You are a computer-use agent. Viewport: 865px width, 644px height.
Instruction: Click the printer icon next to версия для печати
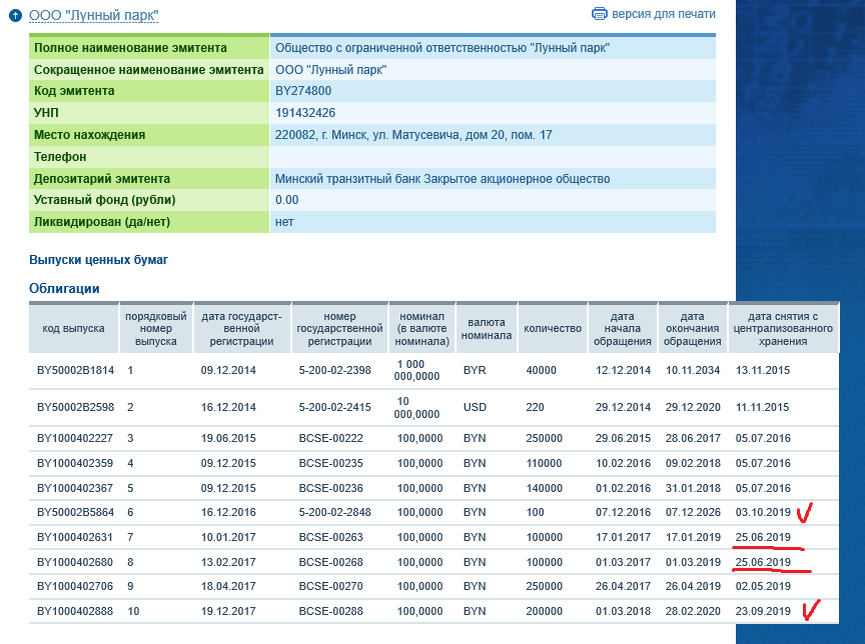(x=599, y=14)
